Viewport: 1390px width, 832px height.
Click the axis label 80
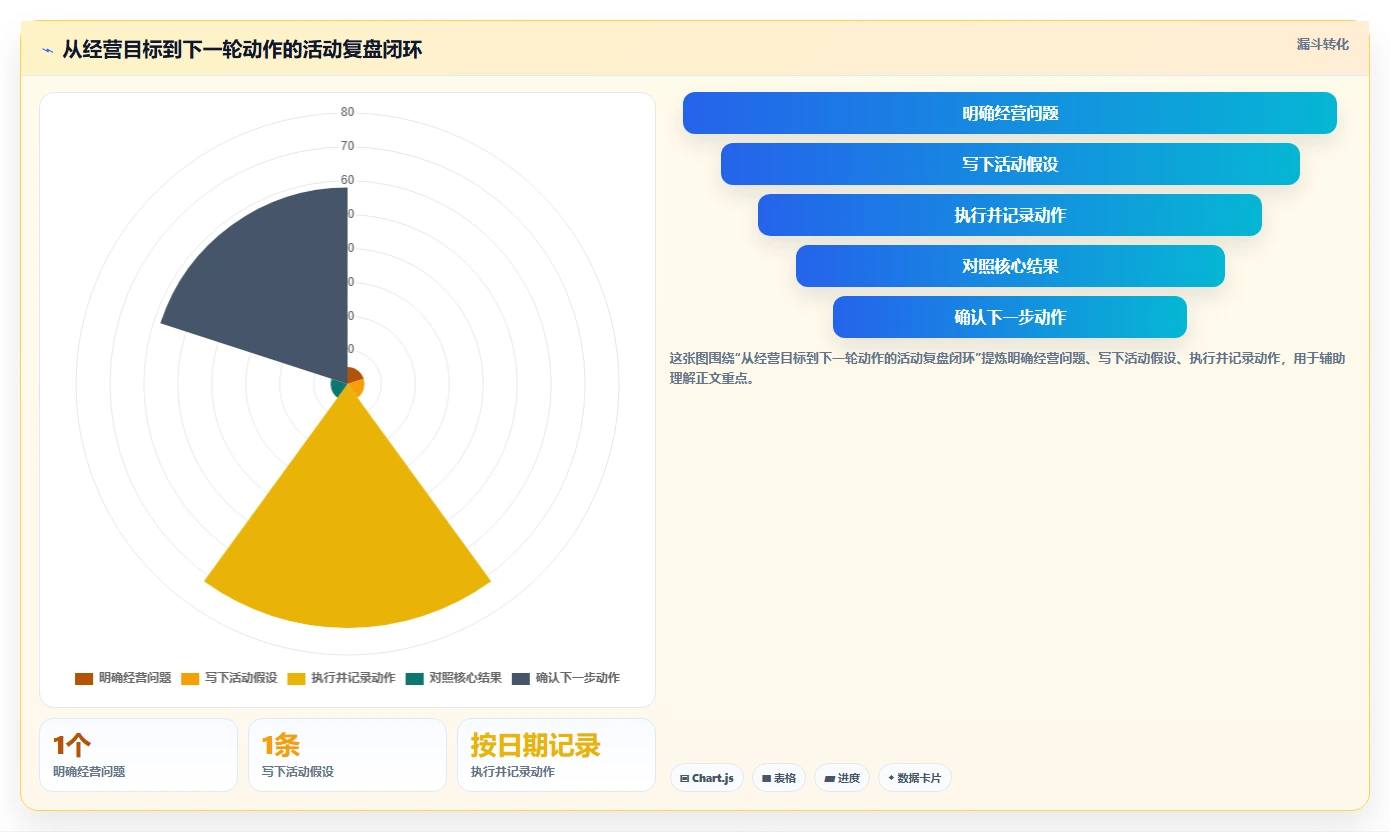347,112
